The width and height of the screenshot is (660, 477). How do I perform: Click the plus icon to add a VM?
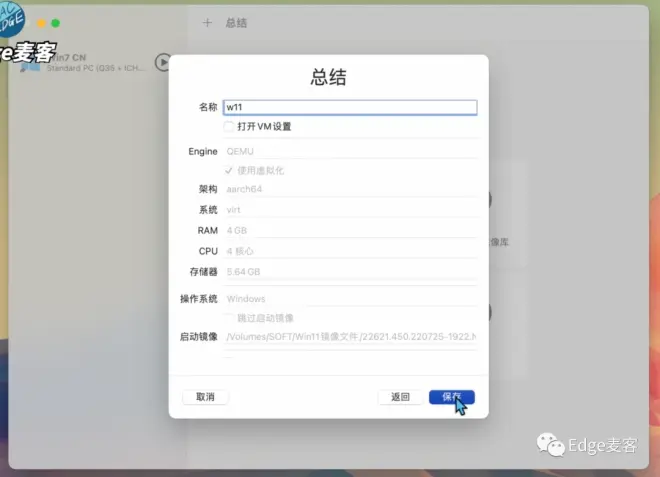pos(207,22)
